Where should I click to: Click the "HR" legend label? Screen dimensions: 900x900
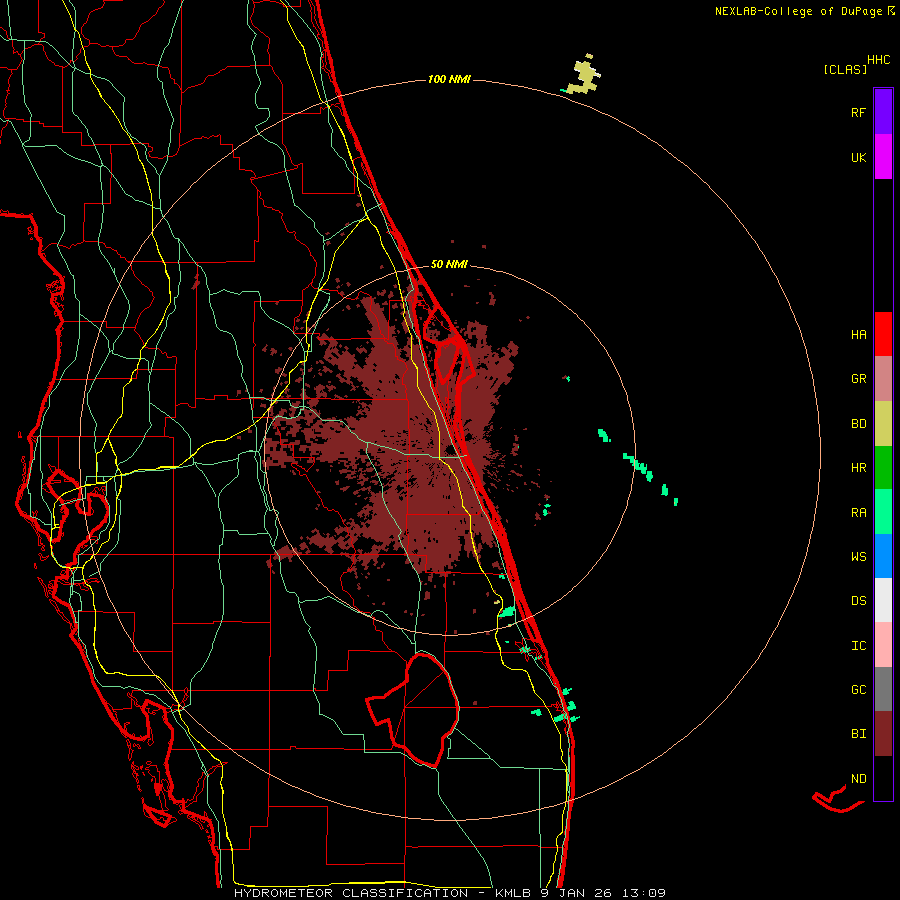pyautogui.click(x=858, y=468)
